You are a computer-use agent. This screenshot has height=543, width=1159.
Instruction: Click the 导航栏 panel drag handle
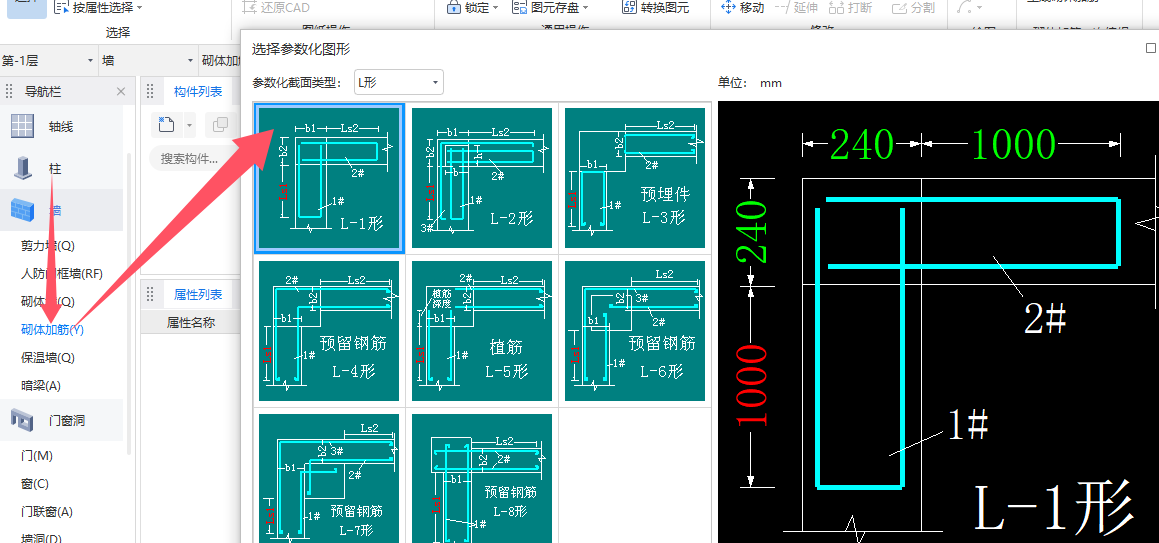pyautogui.click(x=10, y=92)
